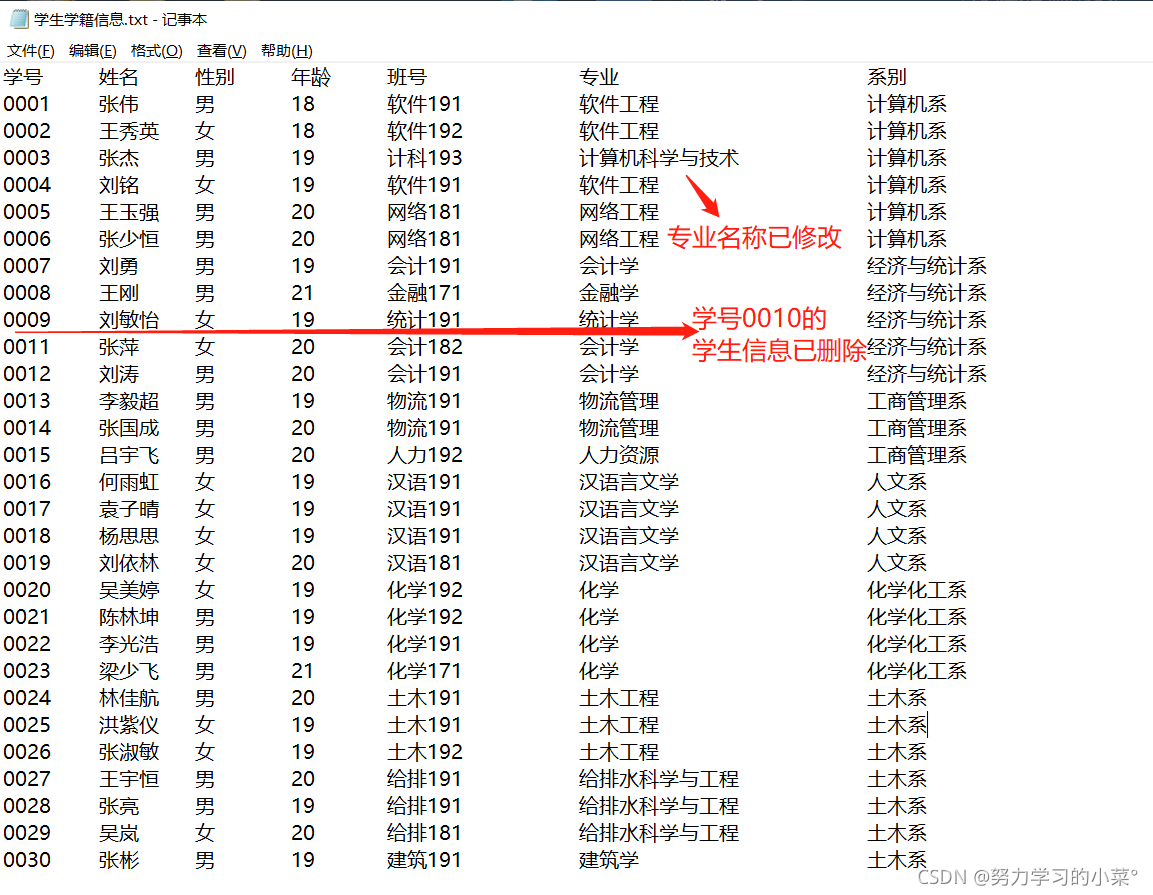Image resolution: width=1153 pixels, height=895 pixels.
Task: Open the 查看(V) menu
Action: click(221, 51)
